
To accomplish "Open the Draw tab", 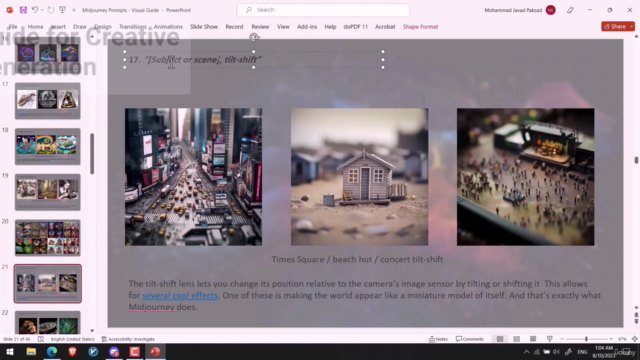I will pyautogui.click(x=80, y=27).
